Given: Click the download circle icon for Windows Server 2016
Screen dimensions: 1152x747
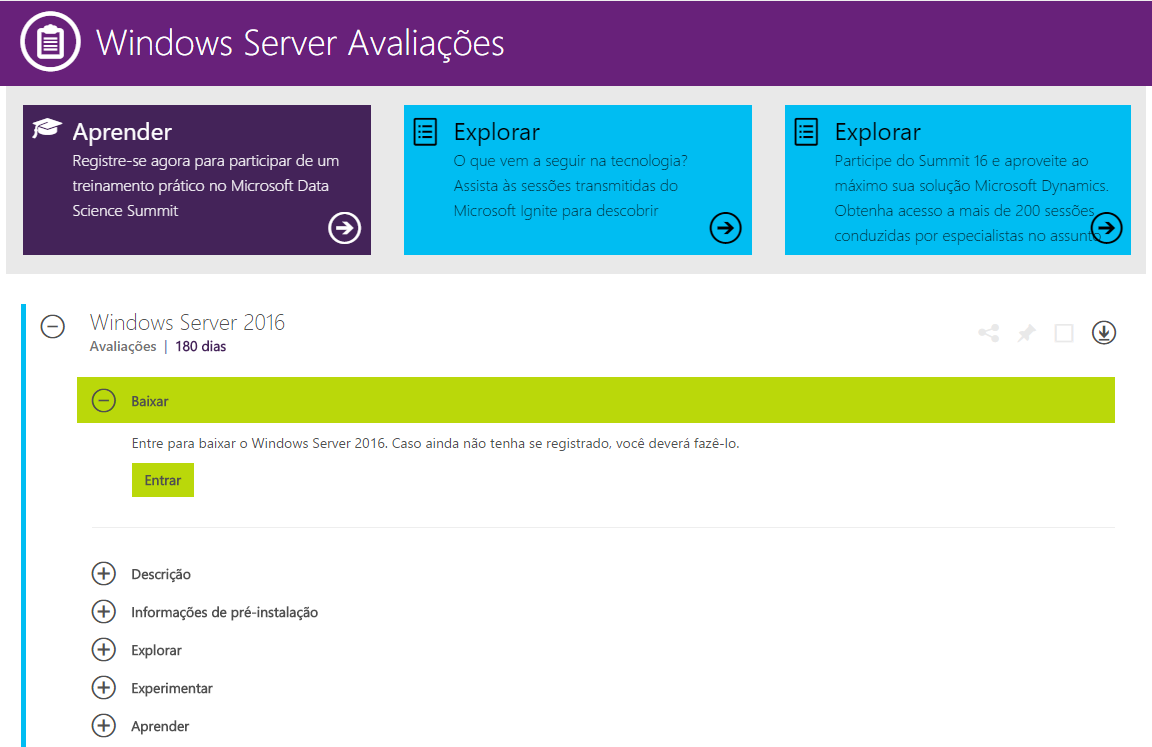Looking at the screenshot, I should [x=1104, y=333].
